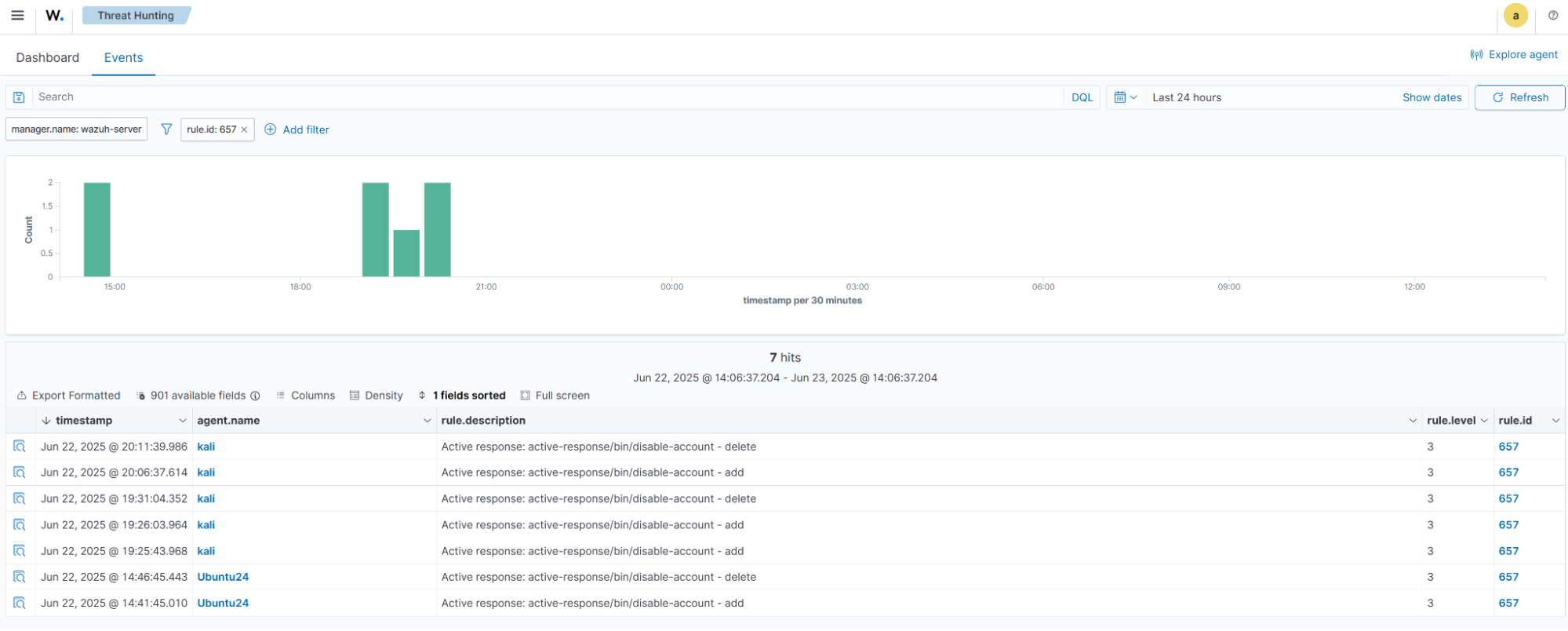Click the user avatar icon
The height and width of the screenshot is (631, 1568).
click(x=1515, y=16)
